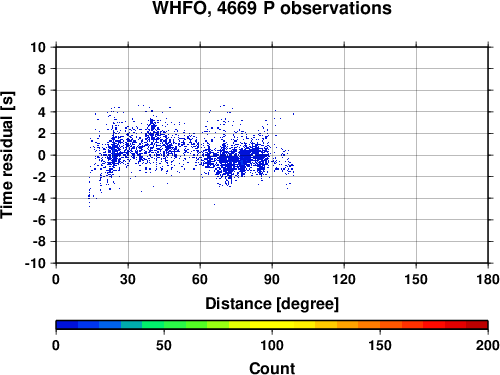Click the Count colorbar label
500x375 pixels.
point(272,368)
